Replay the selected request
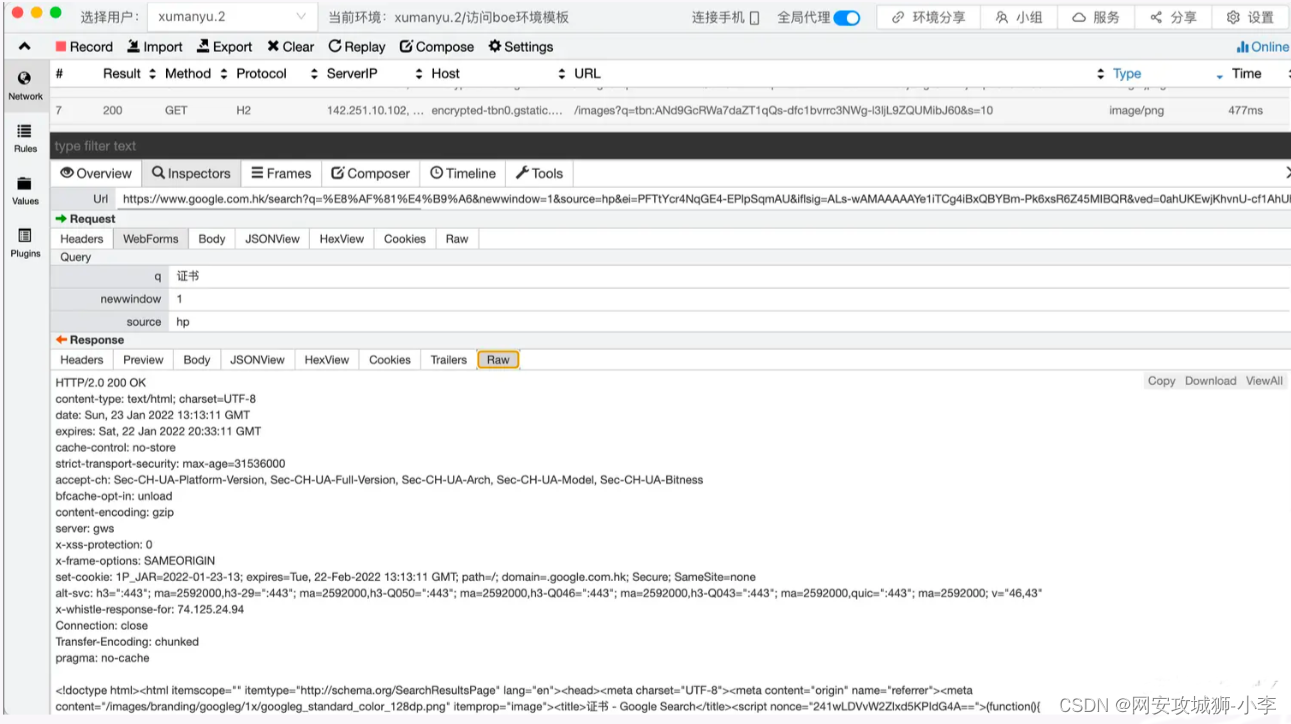 (357, 46)
